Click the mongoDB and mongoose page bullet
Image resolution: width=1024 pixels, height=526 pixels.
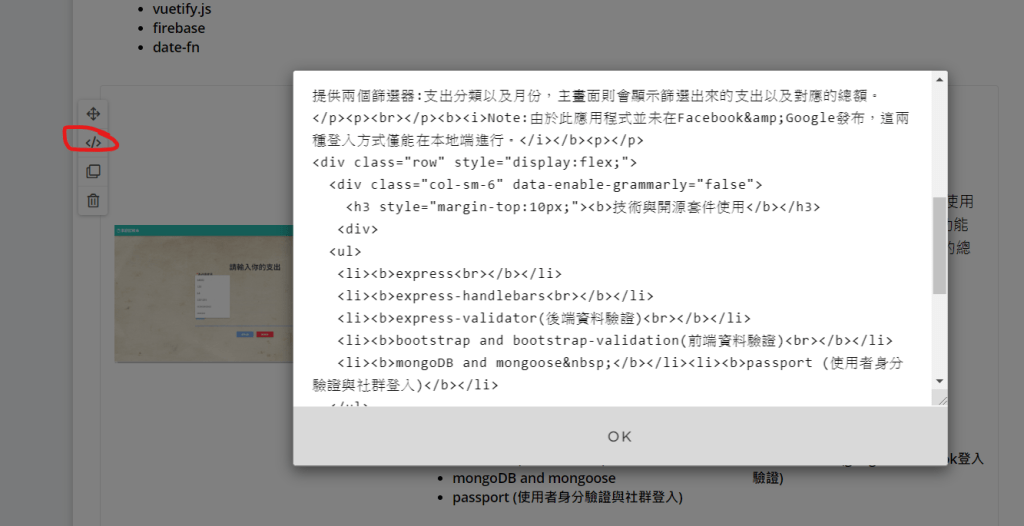pyautogui.click(x=534, y=478)
